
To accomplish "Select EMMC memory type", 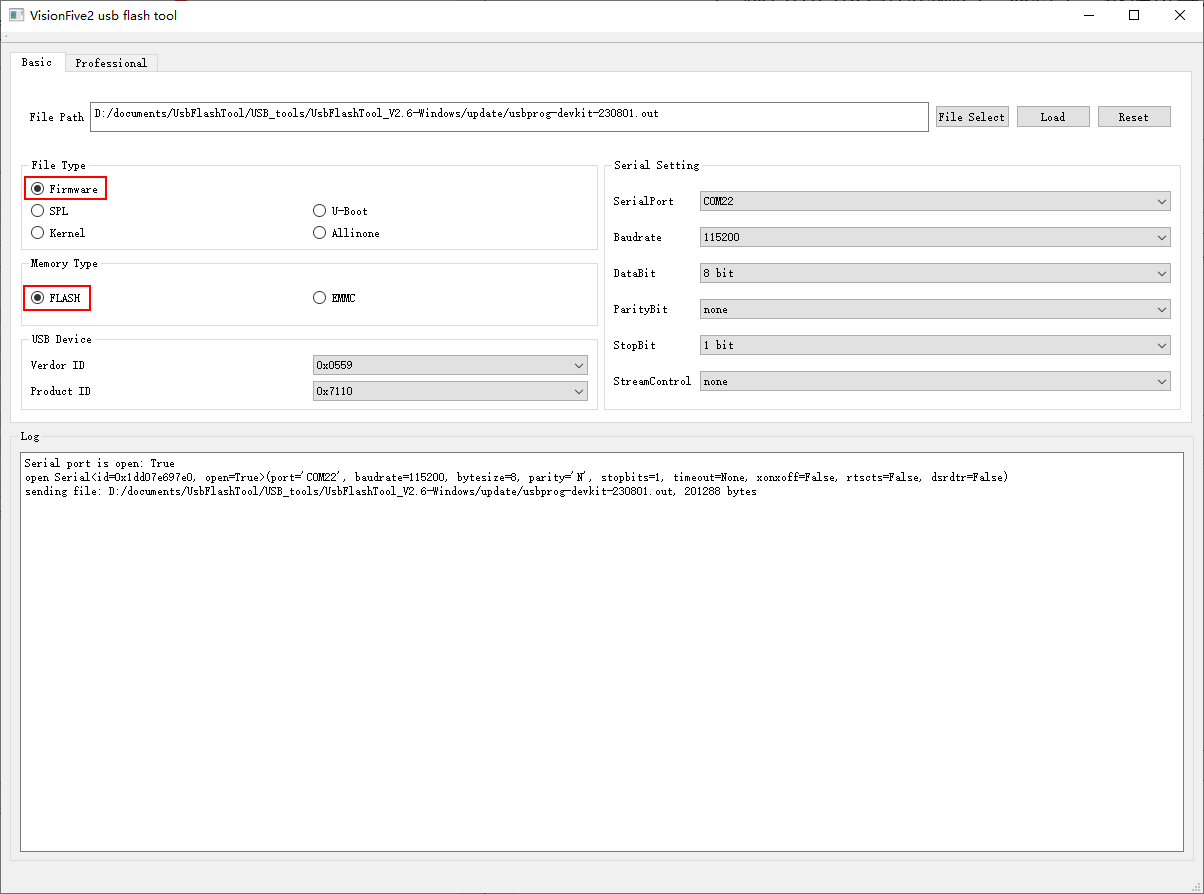I will point(334,298).
